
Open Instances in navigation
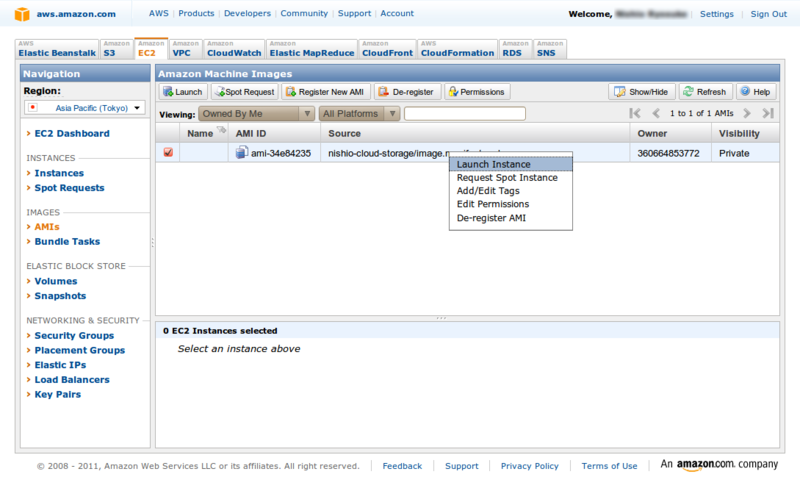coord(59,173)
